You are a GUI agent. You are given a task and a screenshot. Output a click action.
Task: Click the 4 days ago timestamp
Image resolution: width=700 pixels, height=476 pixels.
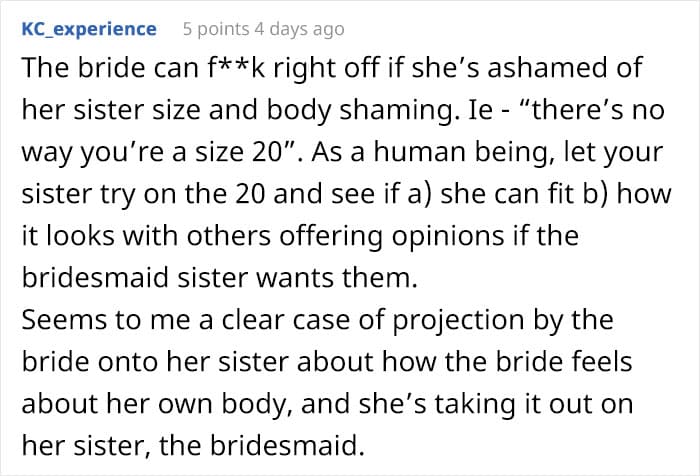click(x=299, y=29)
